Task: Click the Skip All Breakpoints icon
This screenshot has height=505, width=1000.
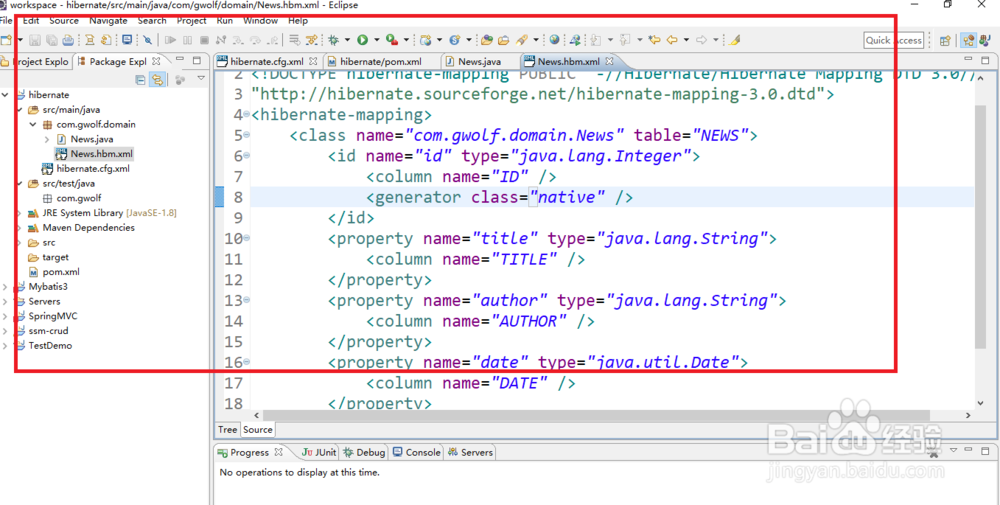Action: point(147,40)
